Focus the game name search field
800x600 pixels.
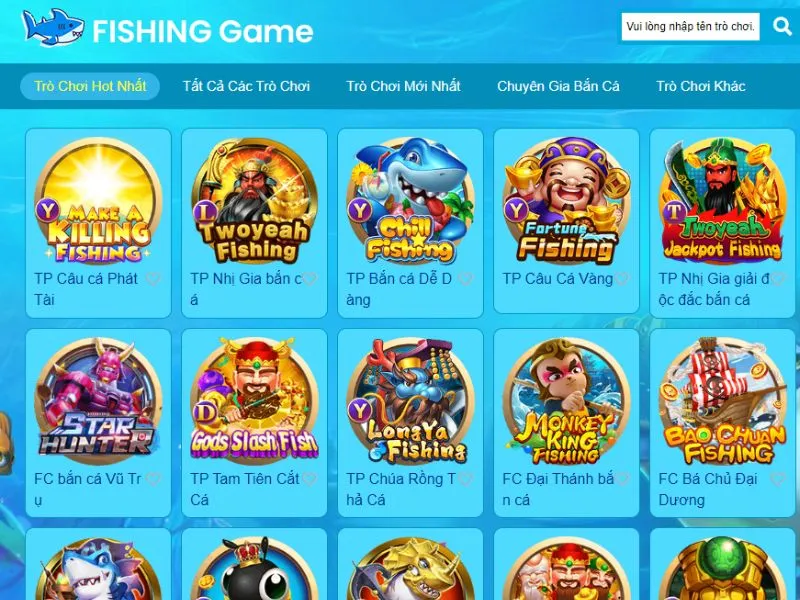click(690, 27)
